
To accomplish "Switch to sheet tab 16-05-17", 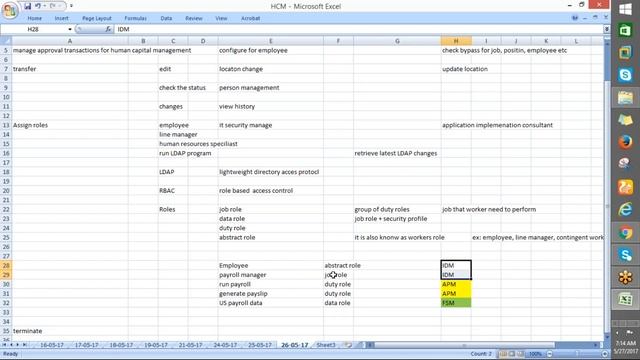I will [52, 345].
